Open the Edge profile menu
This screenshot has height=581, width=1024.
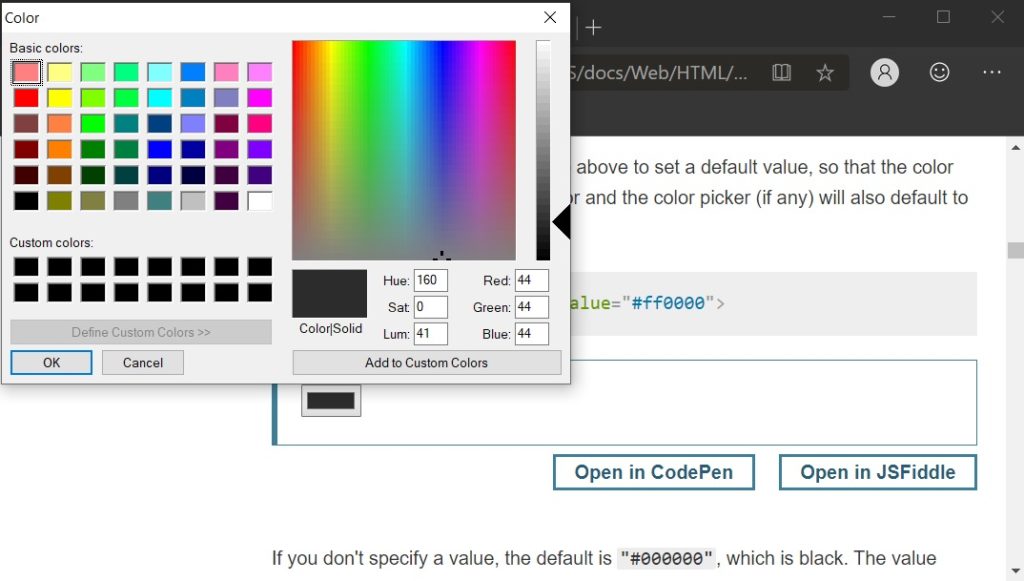coord(884,72)
